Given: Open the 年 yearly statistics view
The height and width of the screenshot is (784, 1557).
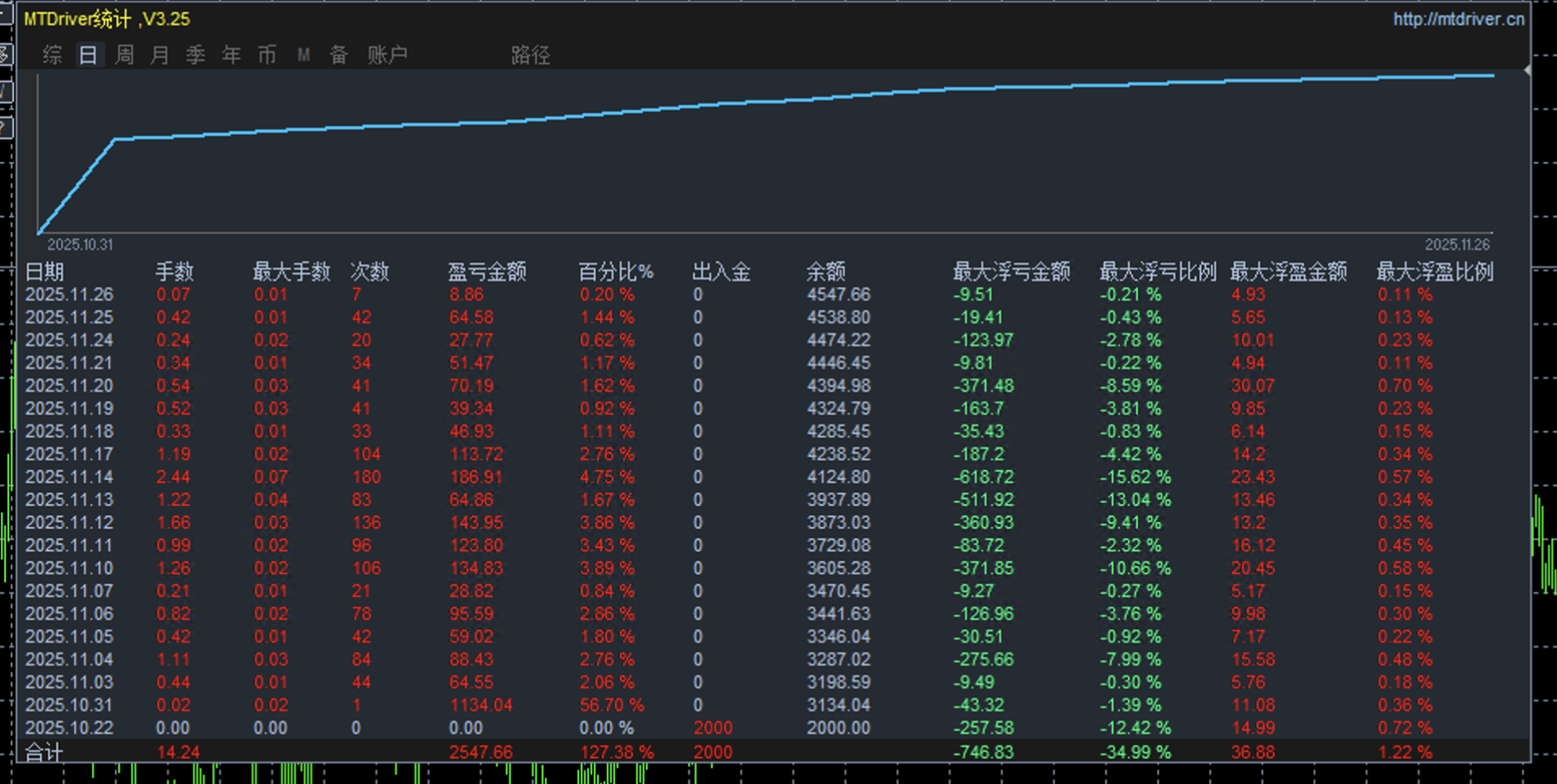Looking at the screenshot, I should coord(232,55).
